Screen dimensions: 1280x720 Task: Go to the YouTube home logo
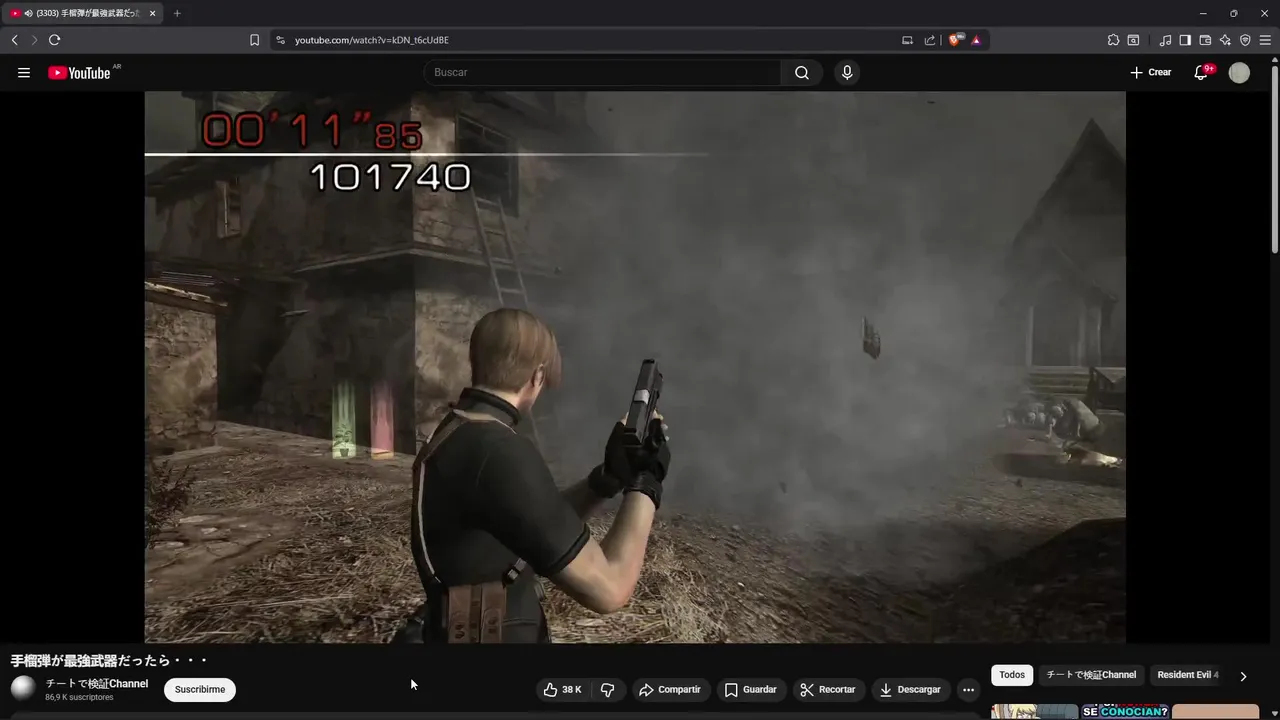point(79,73)
